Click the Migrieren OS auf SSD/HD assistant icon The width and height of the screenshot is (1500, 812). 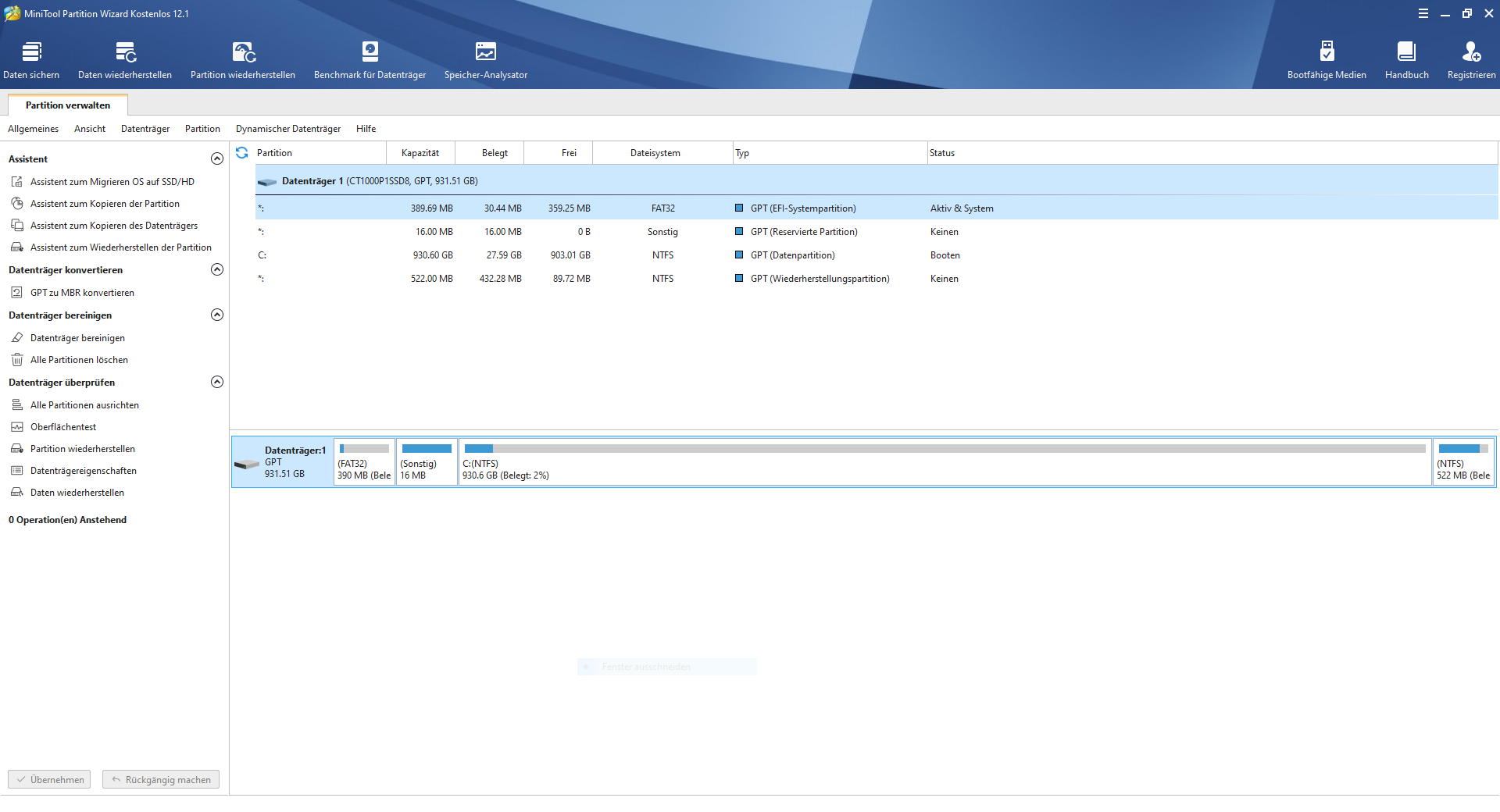coord(17,182)
